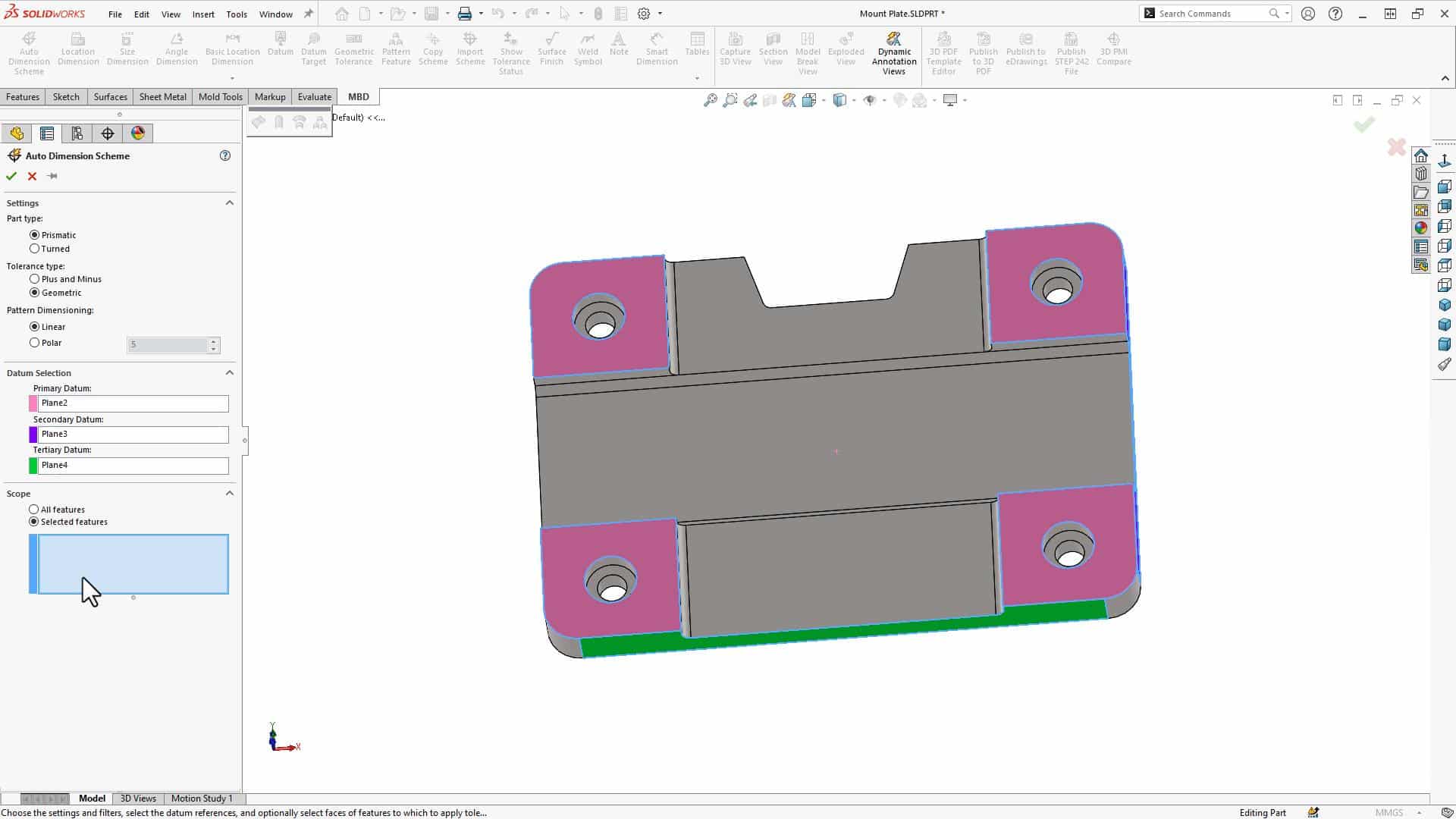Collapse the Settings section header
The width and height of the screenshot is (1456, 819).
point(231,202)
